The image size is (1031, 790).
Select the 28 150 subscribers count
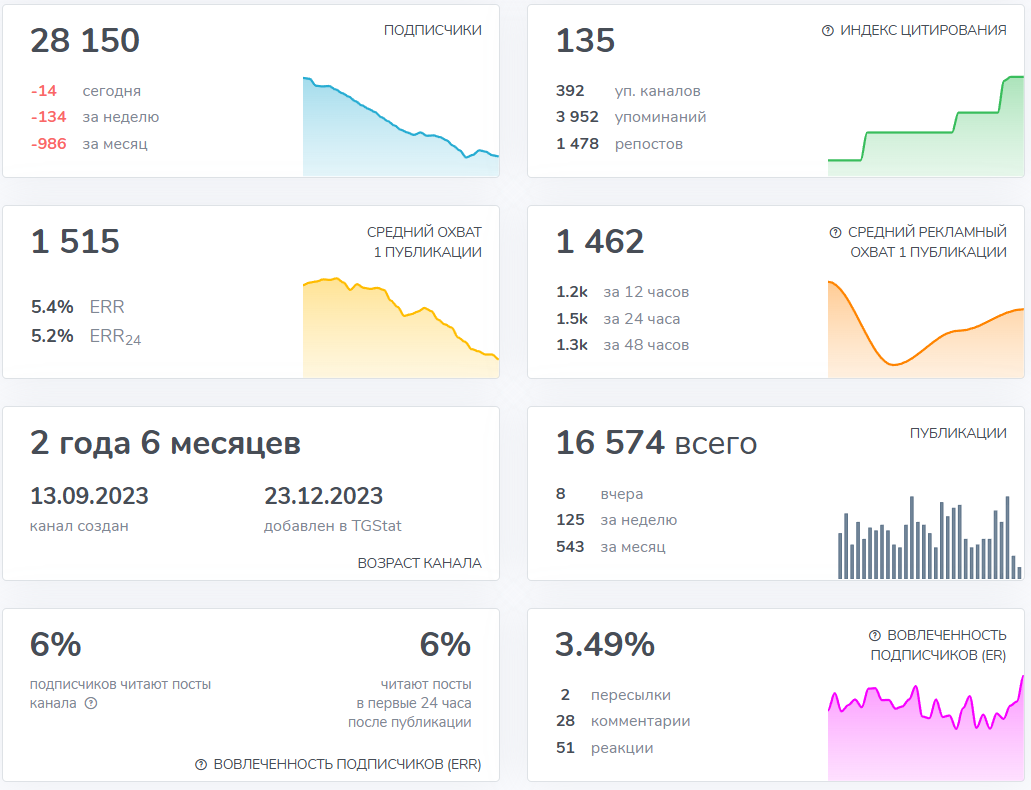tap(85, 41)
